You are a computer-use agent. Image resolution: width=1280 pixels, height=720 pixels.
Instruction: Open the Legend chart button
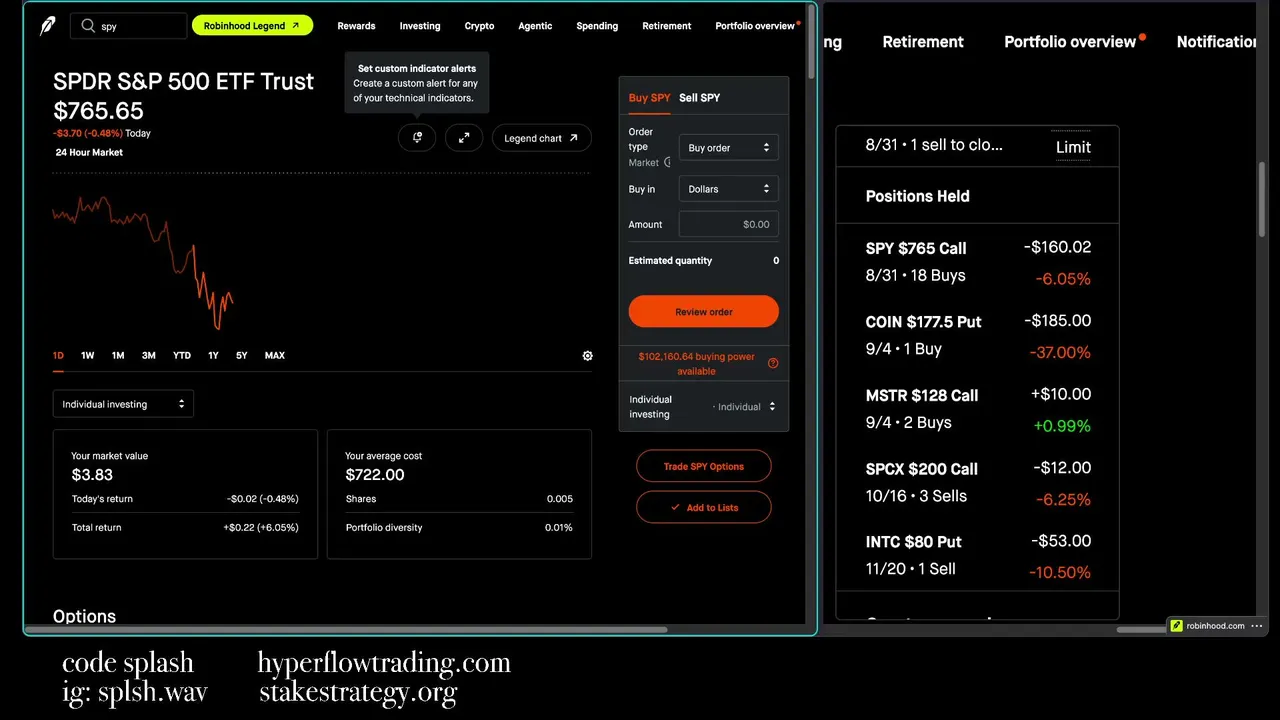coord(541,138)
